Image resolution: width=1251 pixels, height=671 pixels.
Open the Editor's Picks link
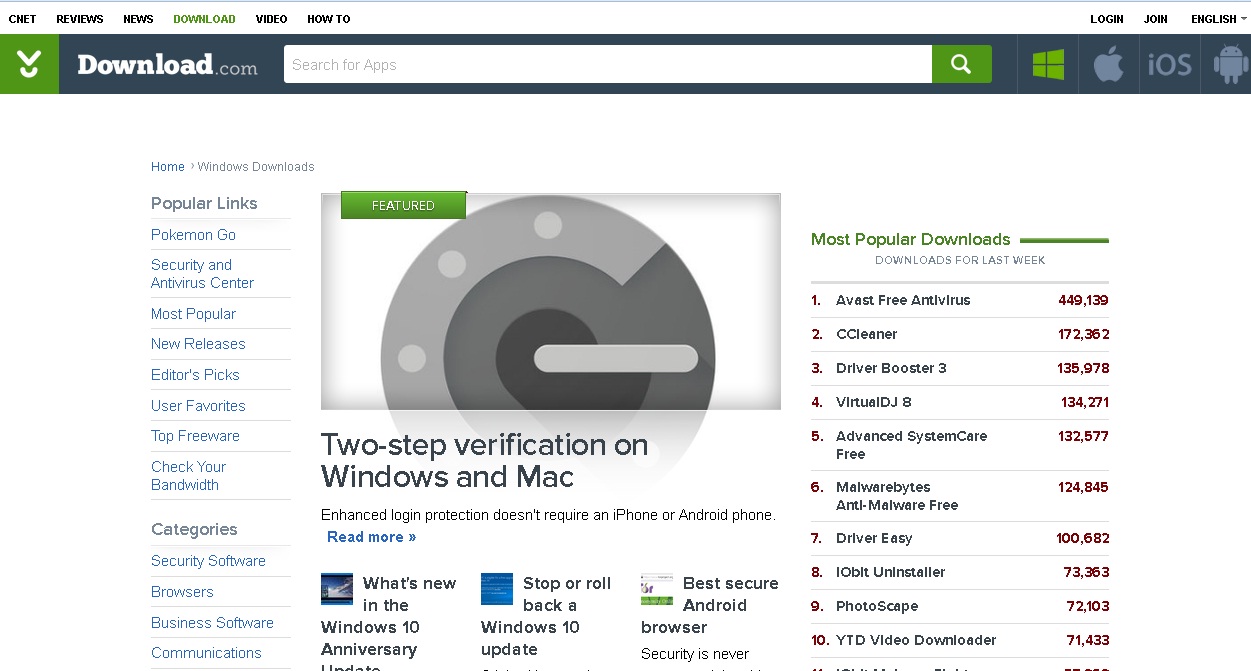click(195, 375)
